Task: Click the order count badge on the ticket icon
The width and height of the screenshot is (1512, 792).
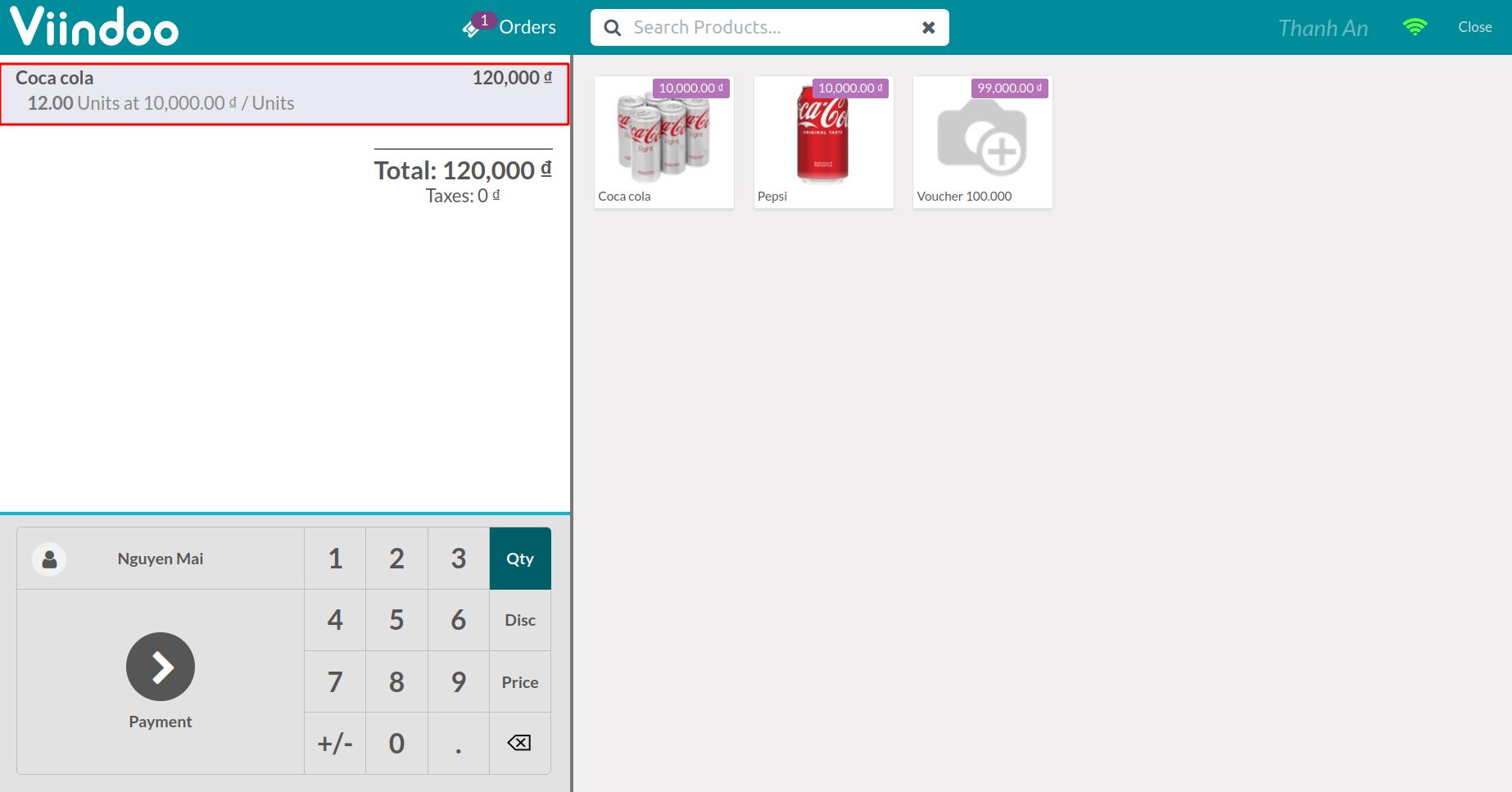Action: pyautogui.click(x=484, y=20)
